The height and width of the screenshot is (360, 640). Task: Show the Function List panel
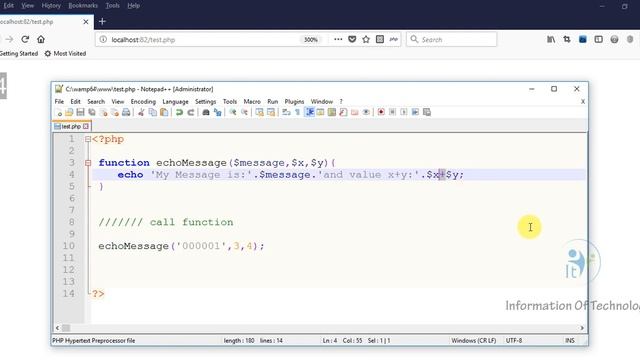(x=343, y=112)
